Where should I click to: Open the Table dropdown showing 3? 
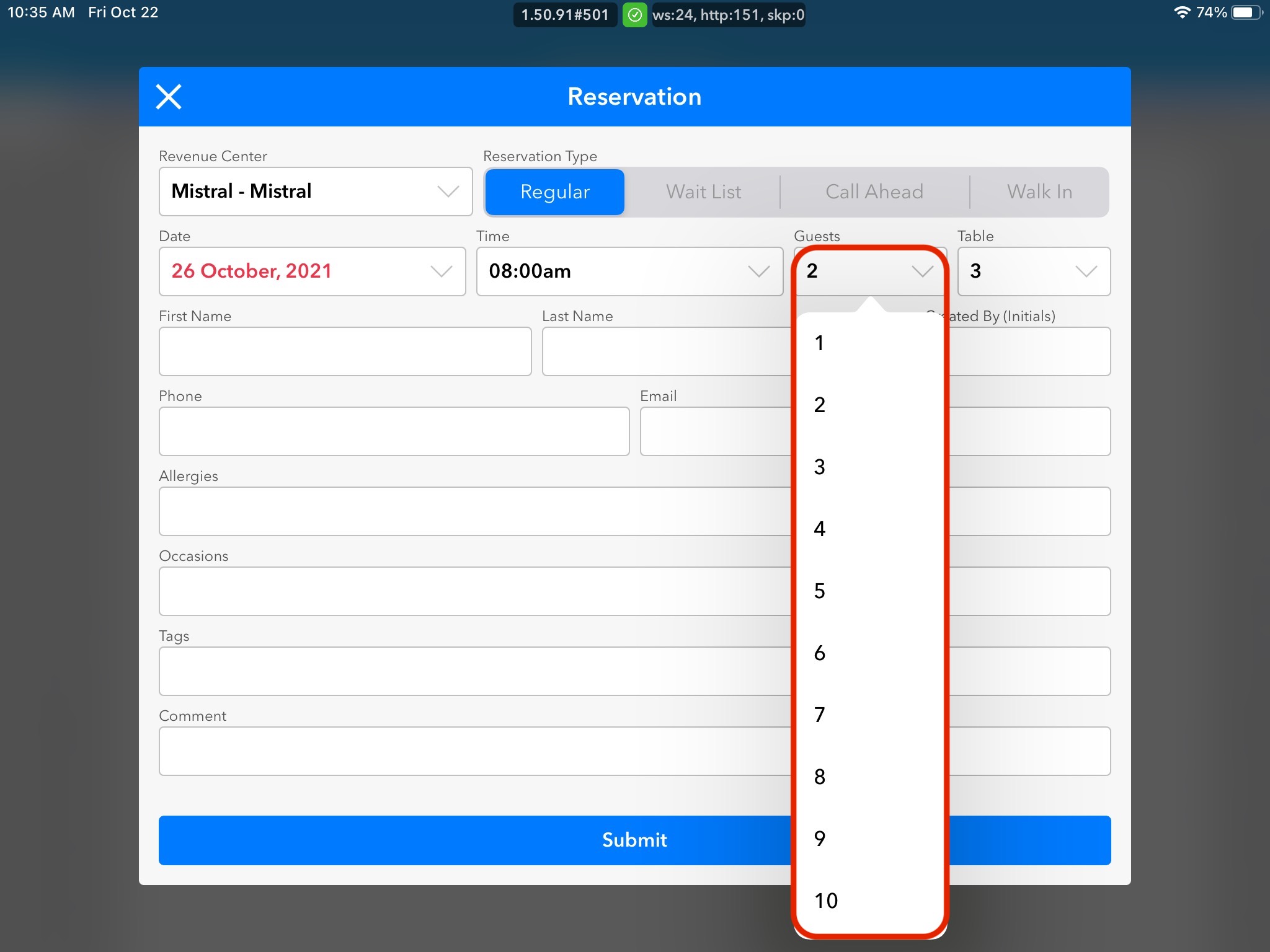point(1033,271)
